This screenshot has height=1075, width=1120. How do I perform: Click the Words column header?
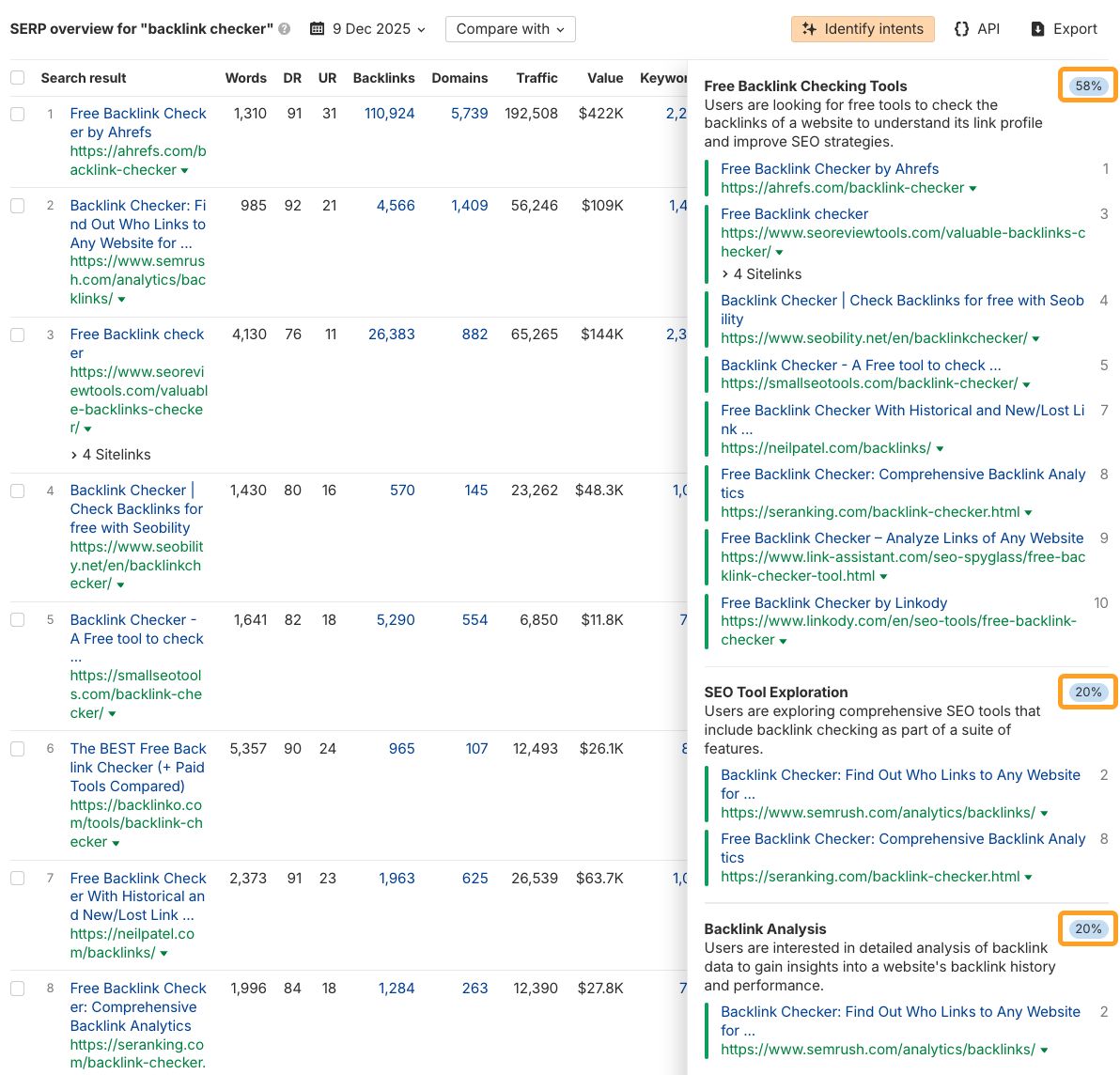pyautogui.click(x=245, y=77)
